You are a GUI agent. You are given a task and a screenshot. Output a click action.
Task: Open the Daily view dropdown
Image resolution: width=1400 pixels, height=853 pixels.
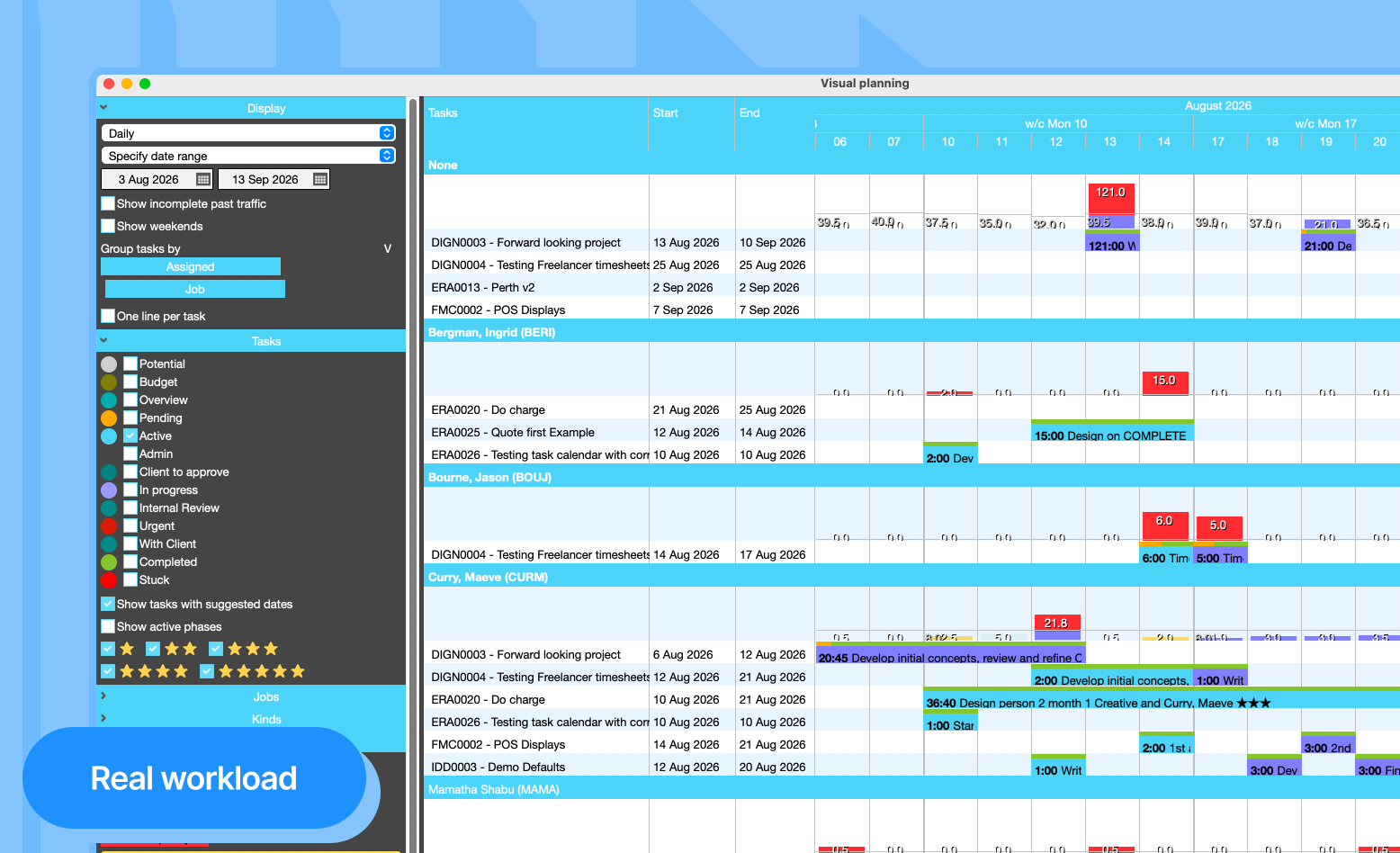pyautogui.click(x=248, y=133)
